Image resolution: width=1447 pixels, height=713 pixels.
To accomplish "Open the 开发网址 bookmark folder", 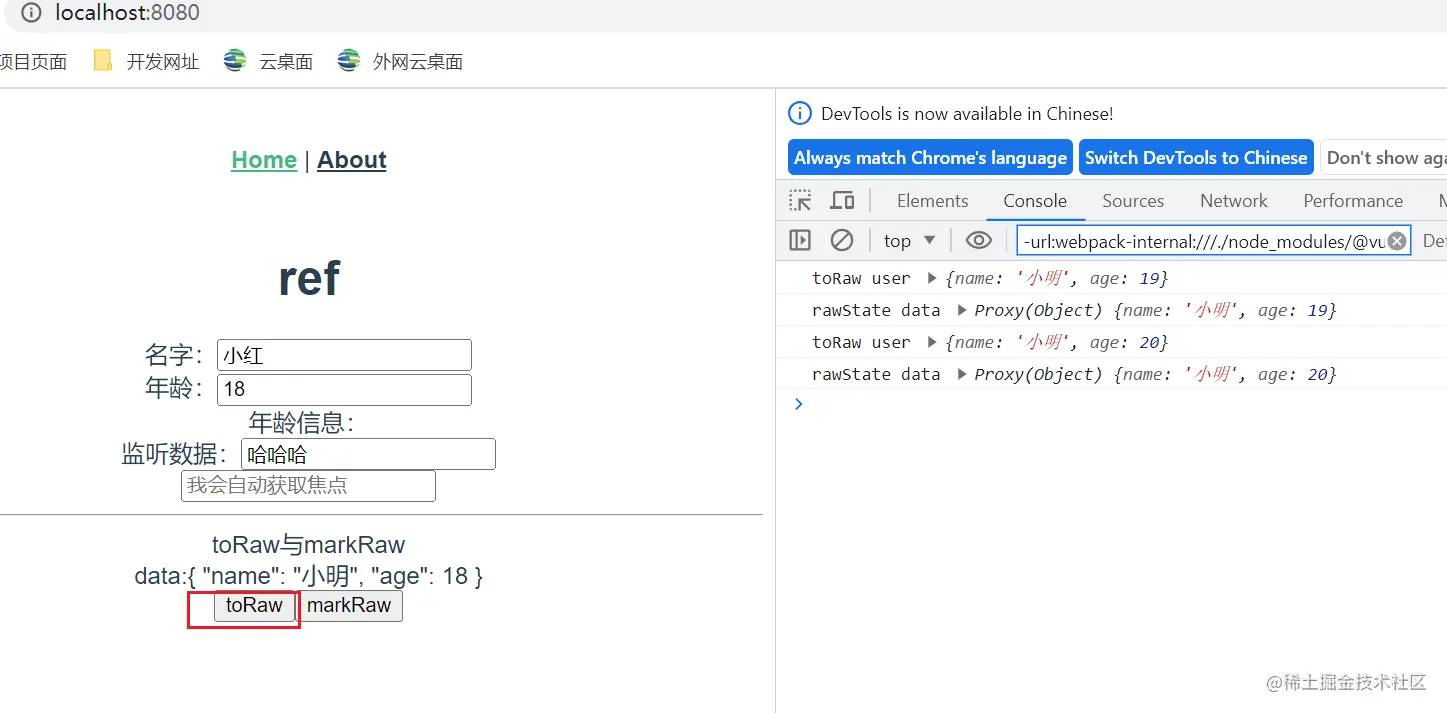I will 146,62.
